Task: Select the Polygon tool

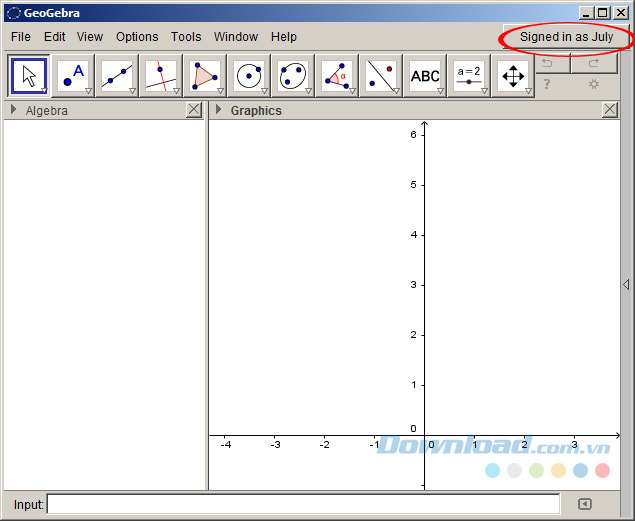Action: click(205, 76)
